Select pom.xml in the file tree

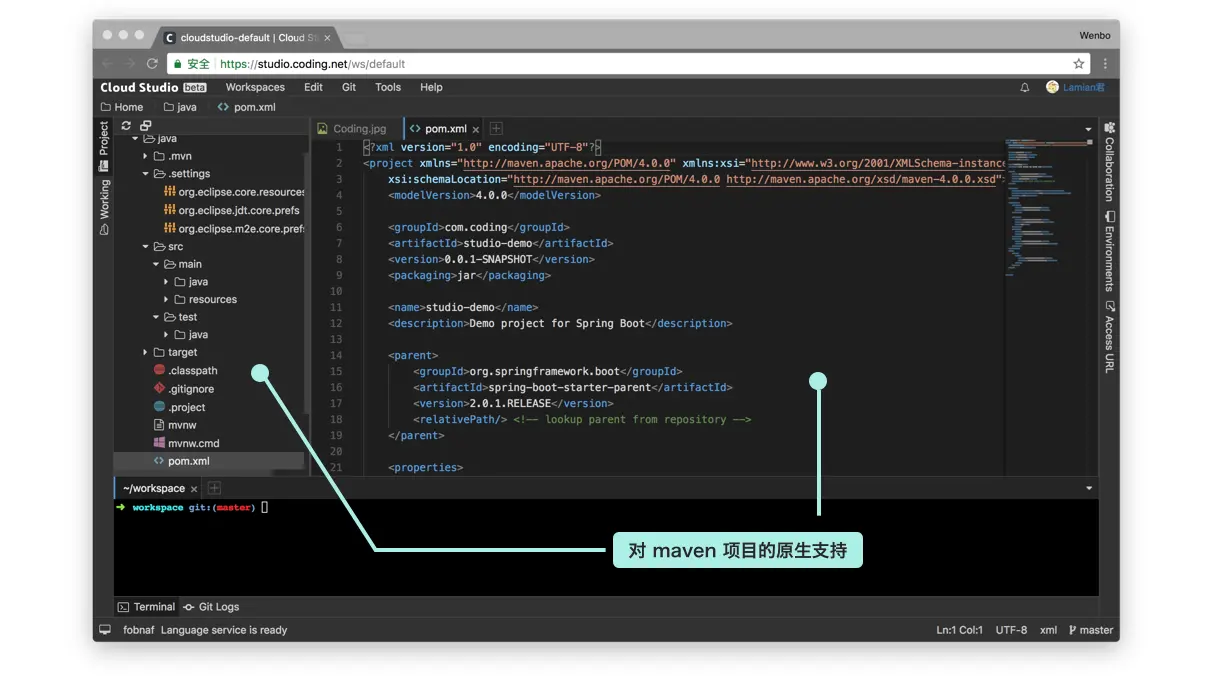click(209, 461)
